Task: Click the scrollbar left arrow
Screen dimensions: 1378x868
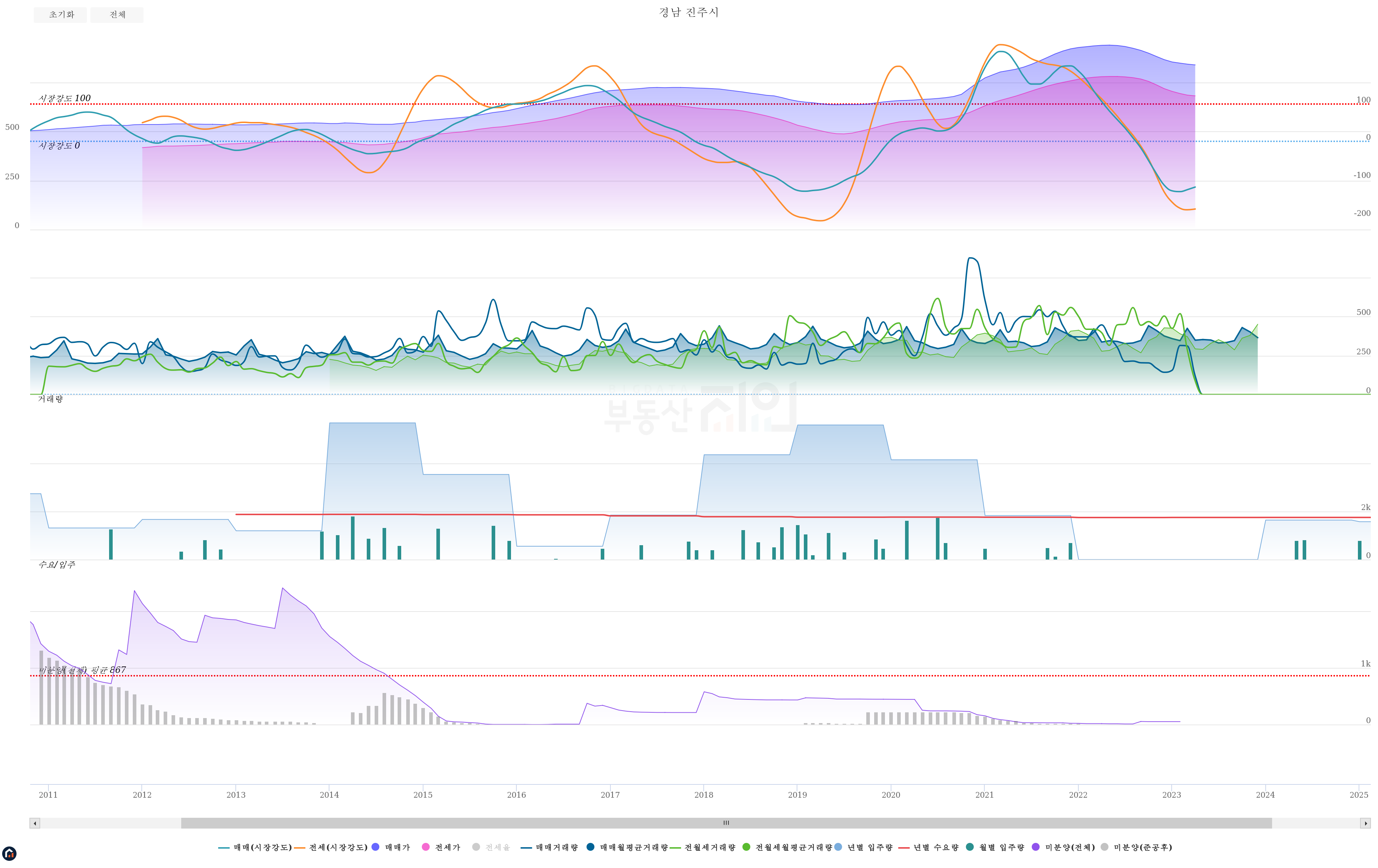Action: 35,824
